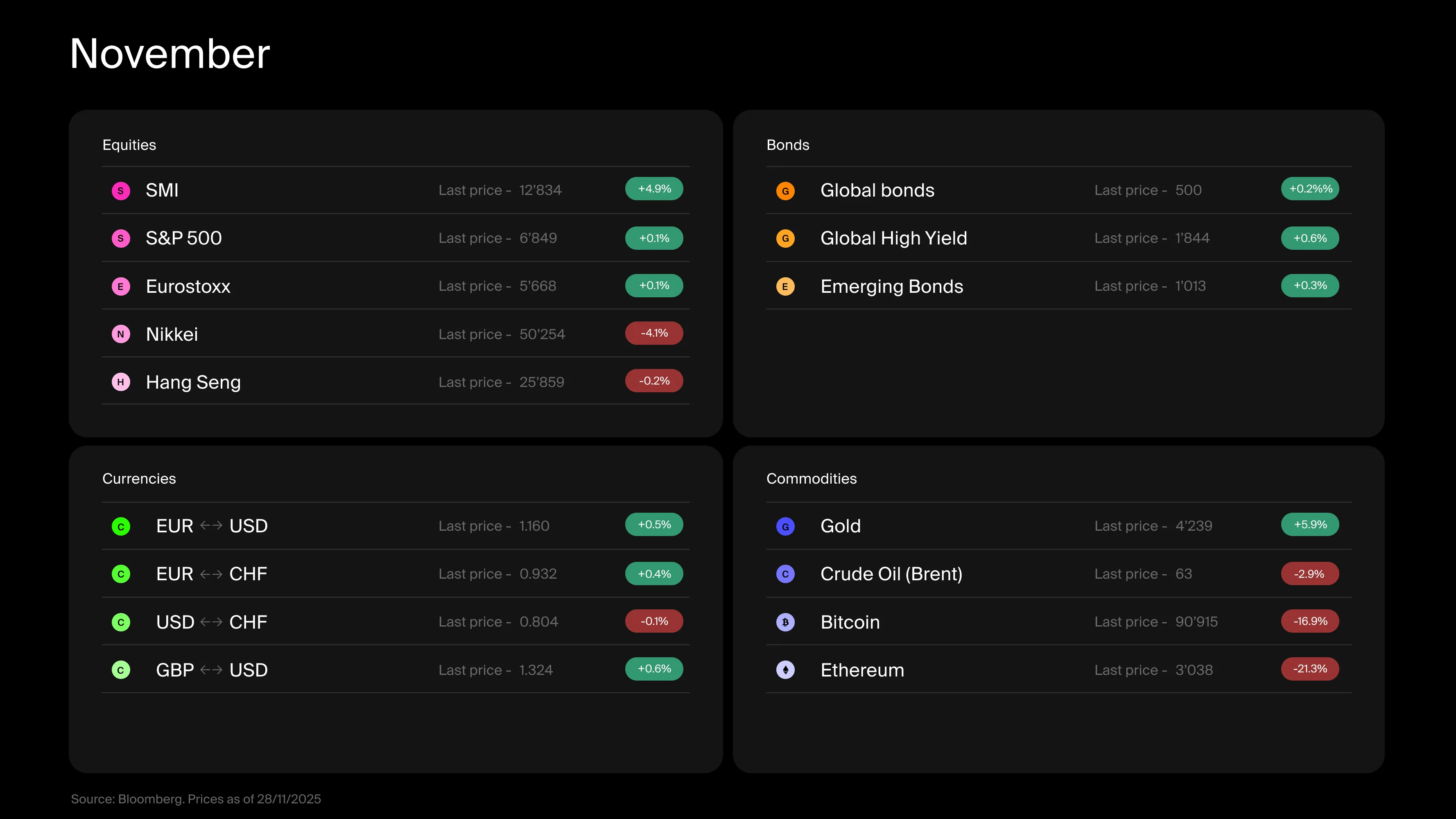Click the Bitcoin symbol icon
Viewport: 1456px width, 819px height.
click(x=785, y=622)
